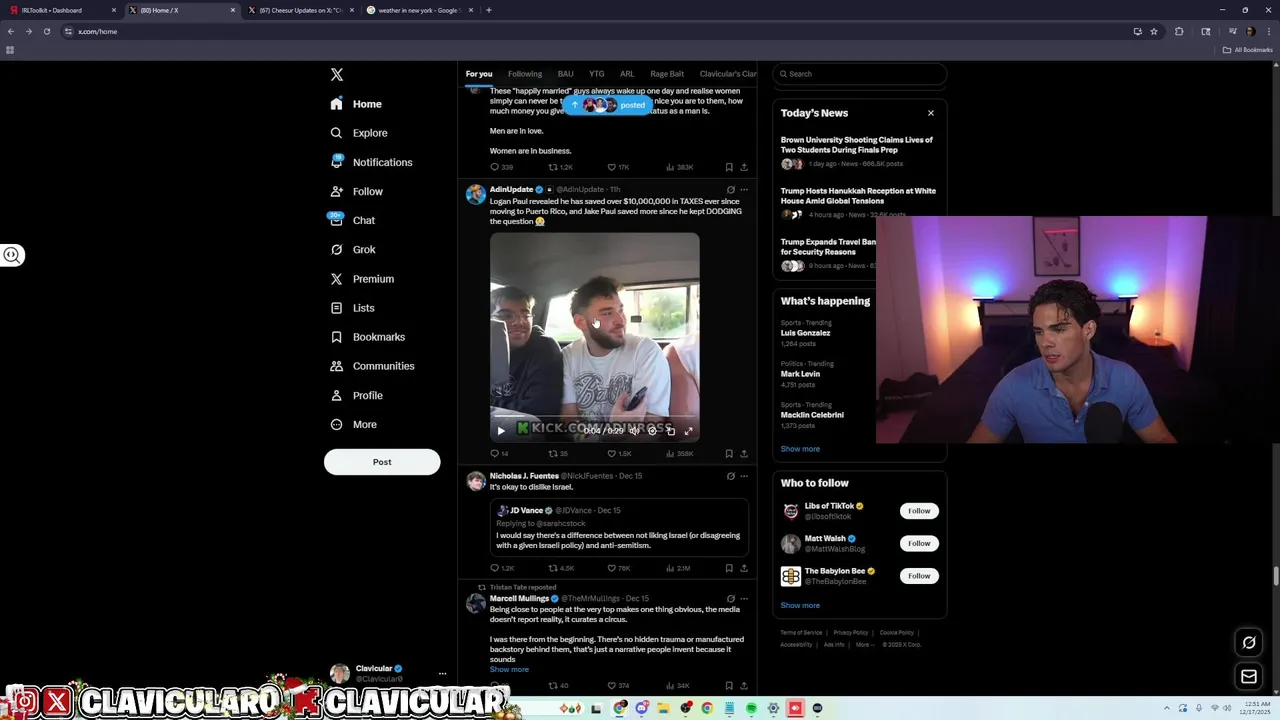Play the AdinUpdate video
Image resolution: width=1280 pixels, height=720 pixels.
point(501,431)
